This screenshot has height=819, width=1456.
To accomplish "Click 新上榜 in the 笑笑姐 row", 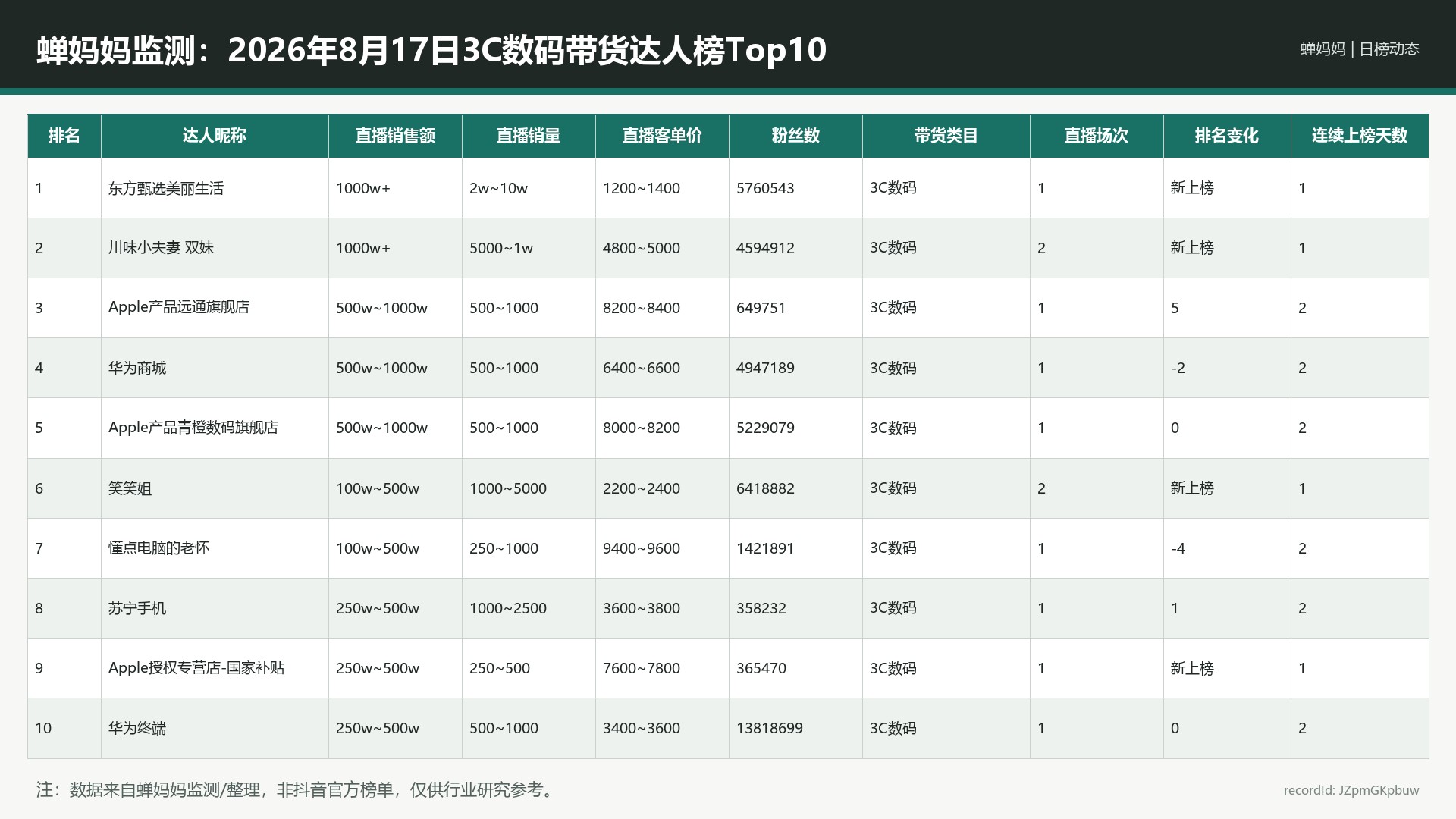I will (1192, 488).
